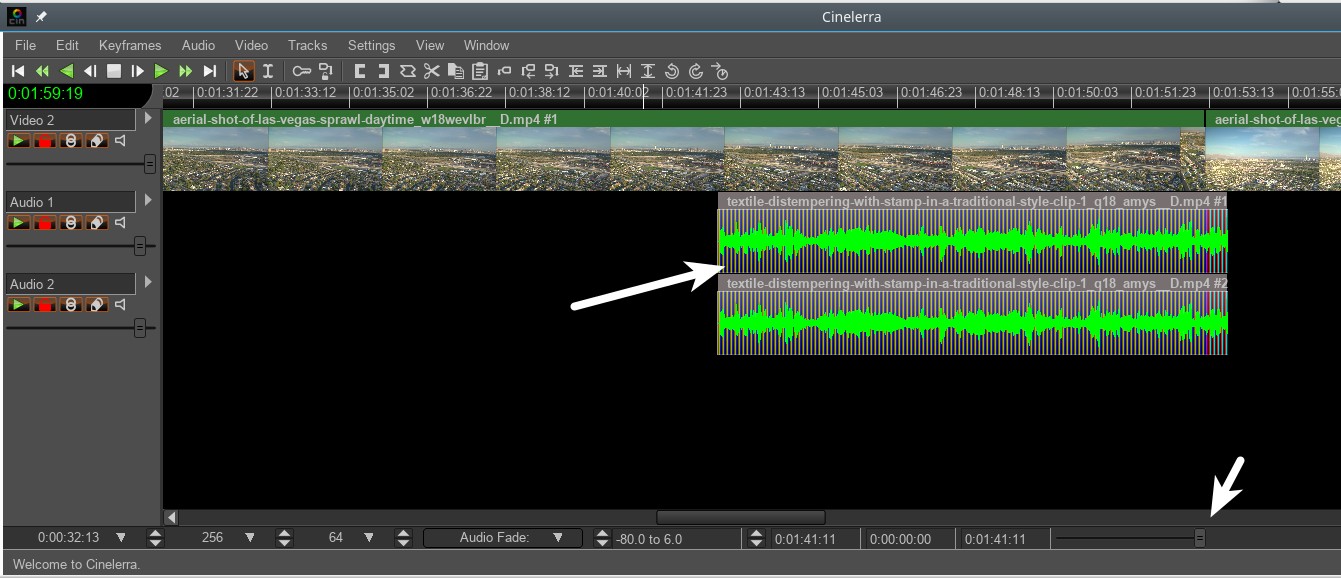Open the Tracks menu
The width and height of the screenshot is (1341, 578).
(307, 45)
